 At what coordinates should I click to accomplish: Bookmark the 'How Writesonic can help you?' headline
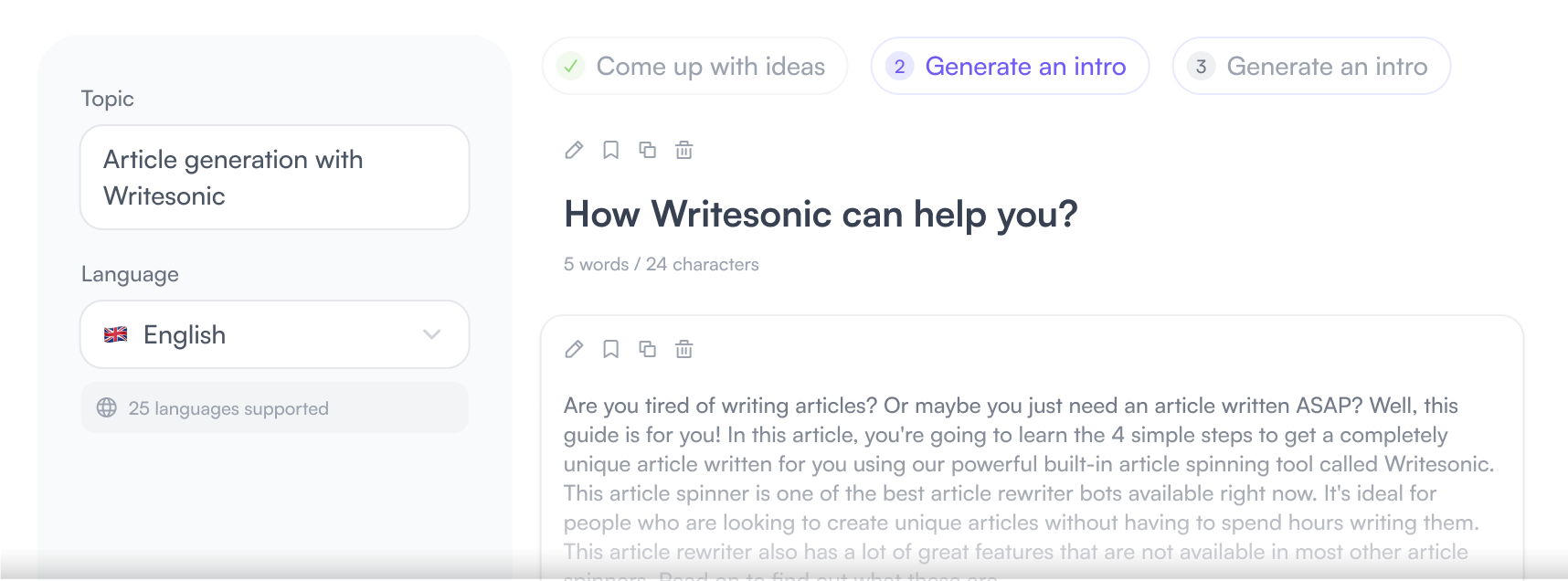coord(610,150)
